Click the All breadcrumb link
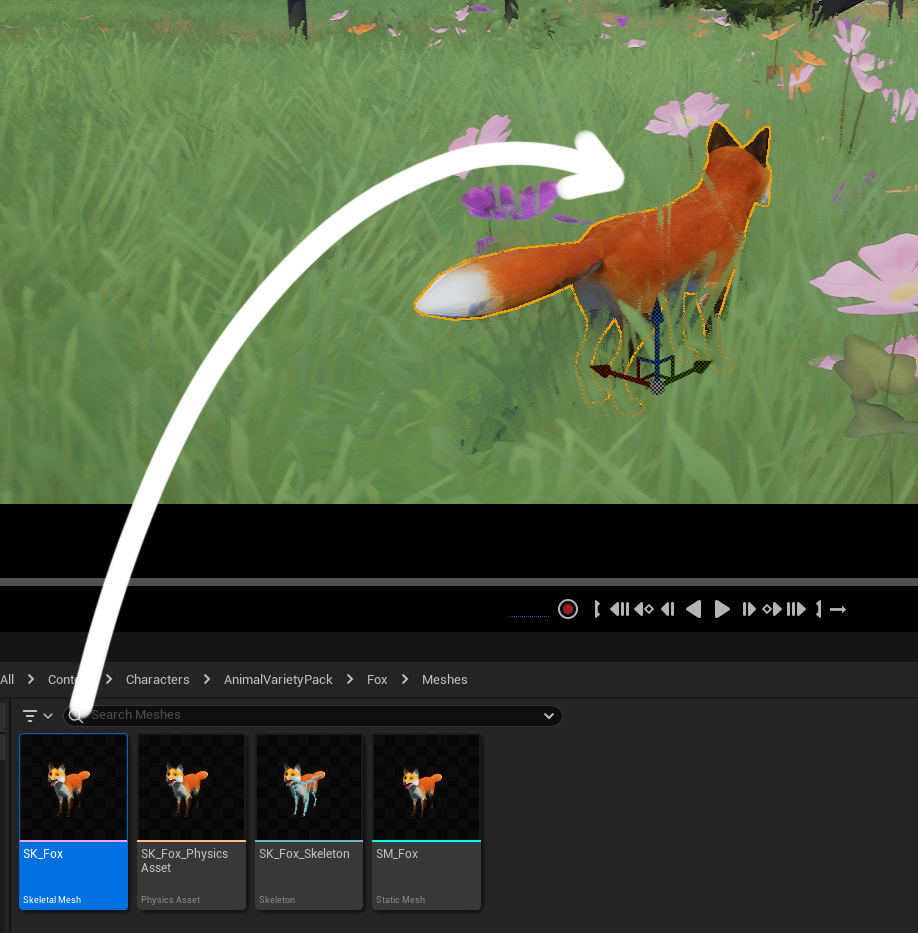This screenshot has width=918, height=933. (6, 679)
